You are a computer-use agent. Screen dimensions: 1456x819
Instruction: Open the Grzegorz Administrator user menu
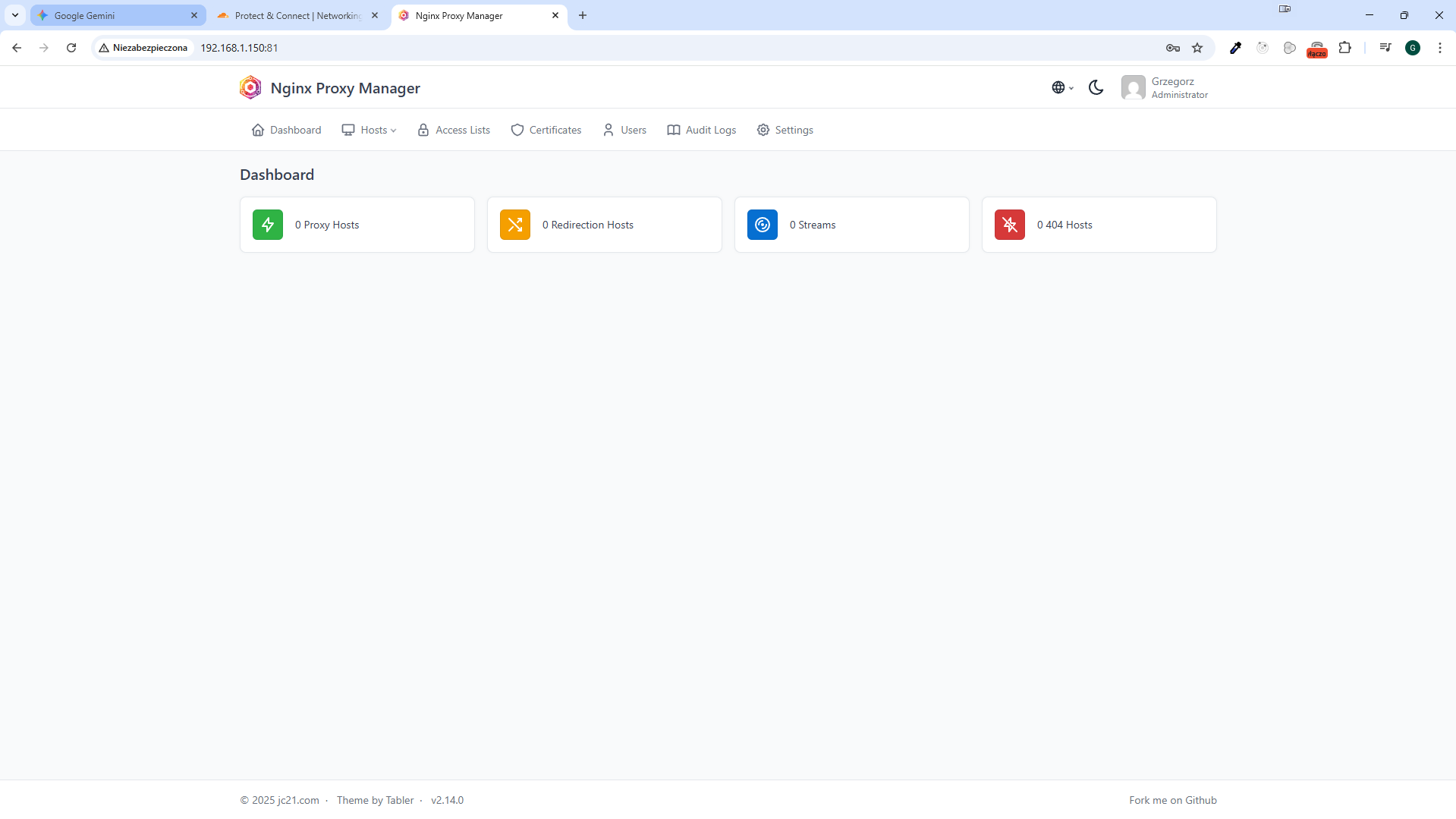[x=1165, y=87]
